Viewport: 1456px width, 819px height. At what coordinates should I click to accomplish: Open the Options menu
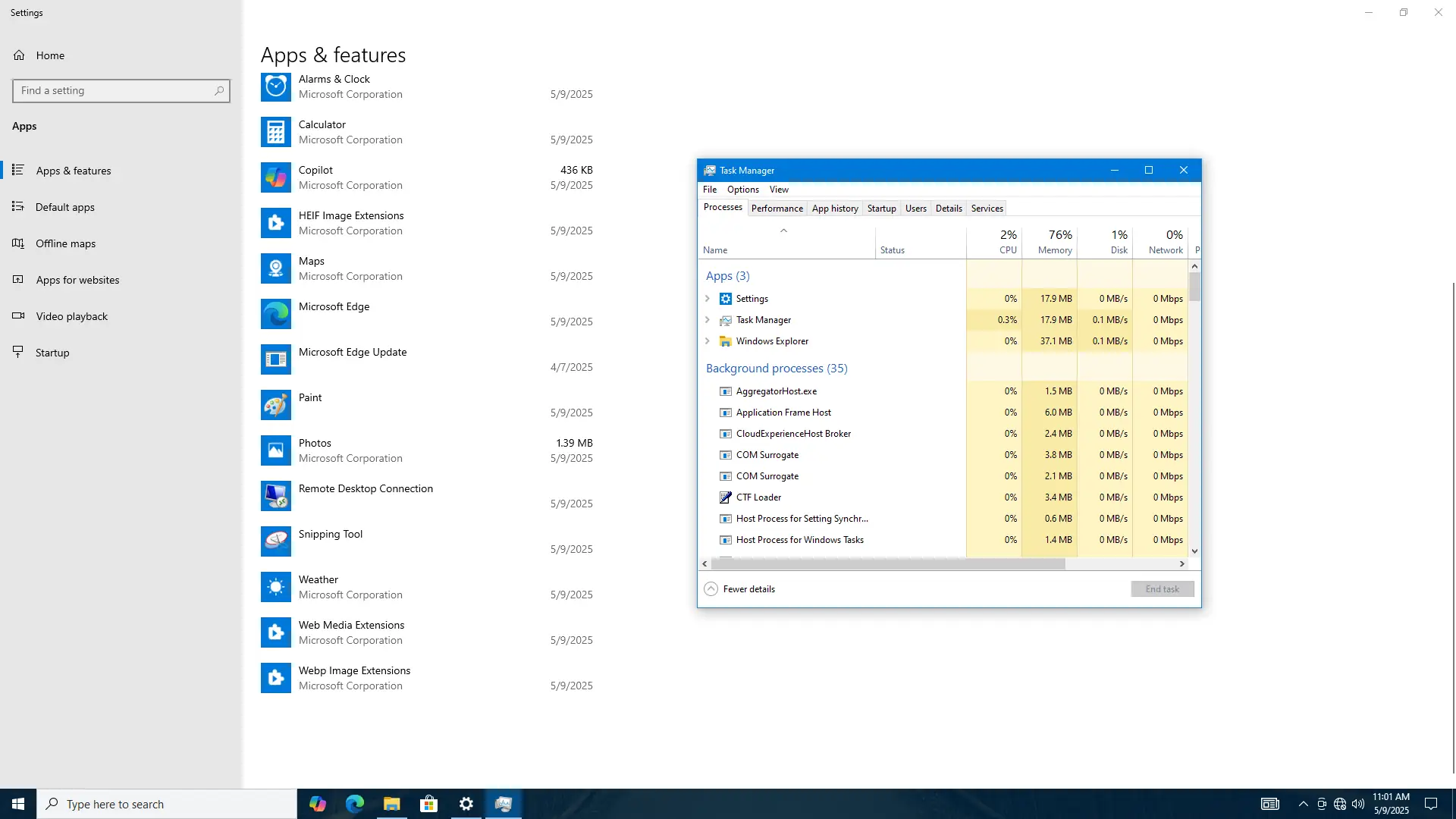(x=742, y=190)
